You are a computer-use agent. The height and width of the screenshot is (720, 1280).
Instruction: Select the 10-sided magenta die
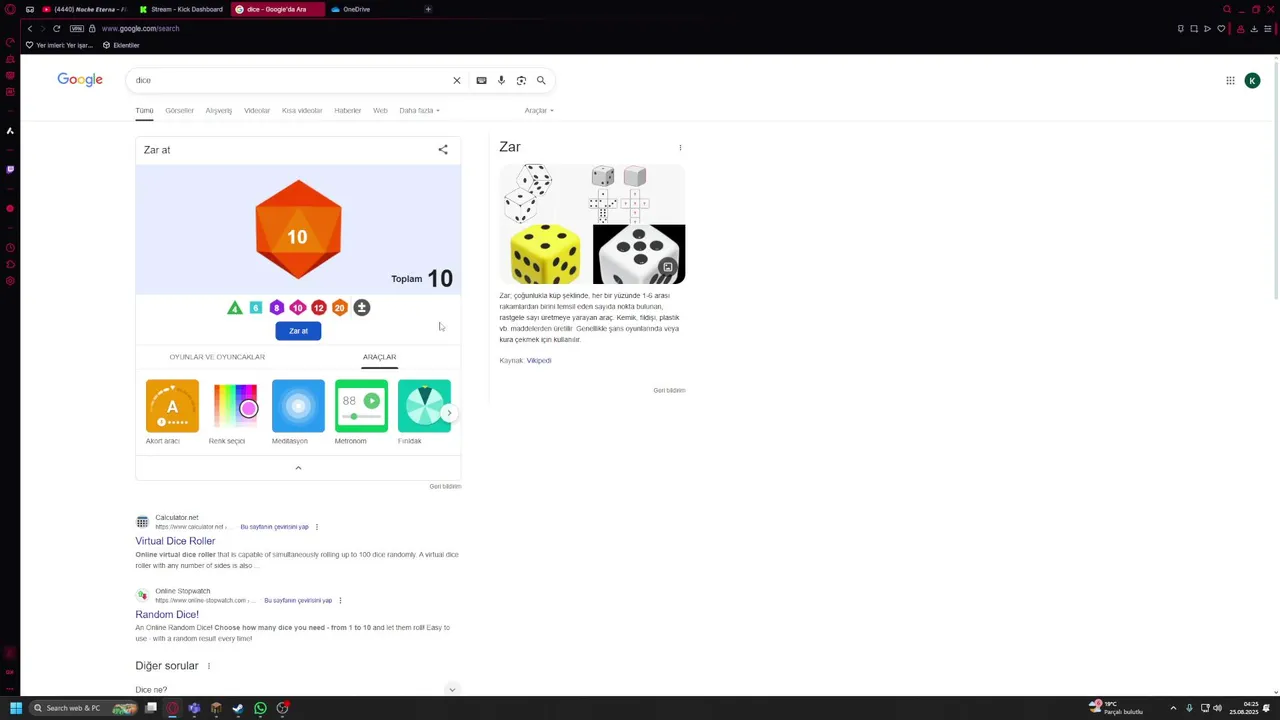[297, 308]
